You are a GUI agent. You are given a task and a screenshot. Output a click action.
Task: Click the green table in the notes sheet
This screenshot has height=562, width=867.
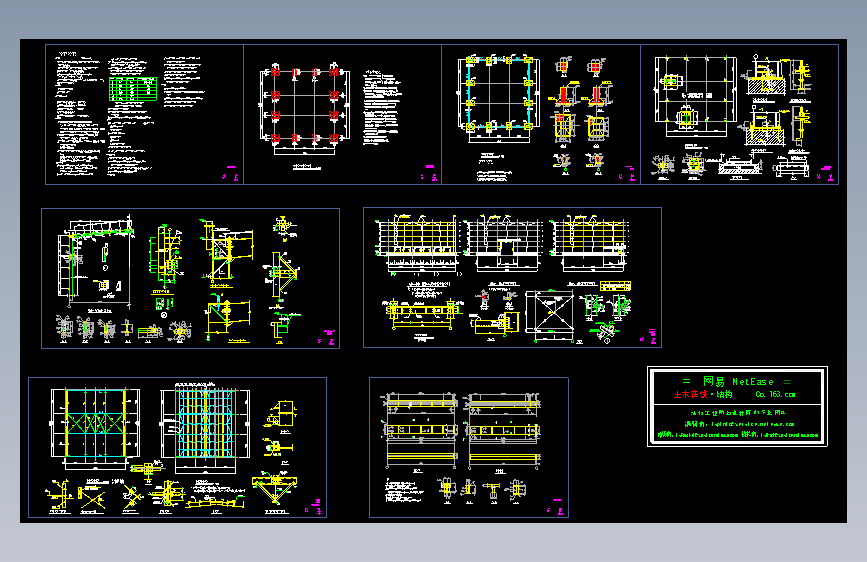click(x=133, y=89)
